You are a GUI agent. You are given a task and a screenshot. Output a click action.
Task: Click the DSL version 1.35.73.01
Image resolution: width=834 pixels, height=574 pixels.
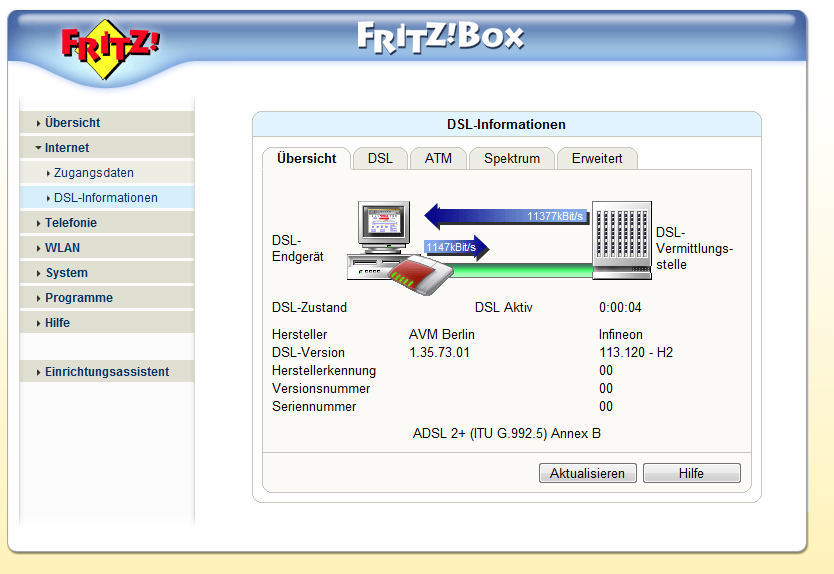(x=439, y=353)
